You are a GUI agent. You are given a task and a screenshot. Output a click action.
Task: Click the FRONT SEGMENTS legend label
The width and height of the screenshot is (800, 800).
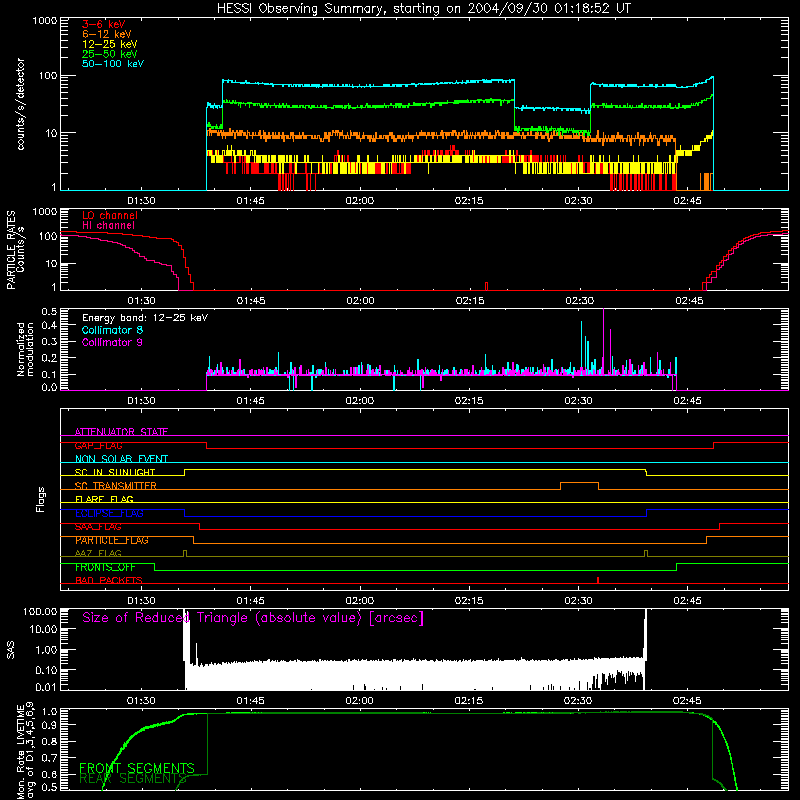coord(137,768)
